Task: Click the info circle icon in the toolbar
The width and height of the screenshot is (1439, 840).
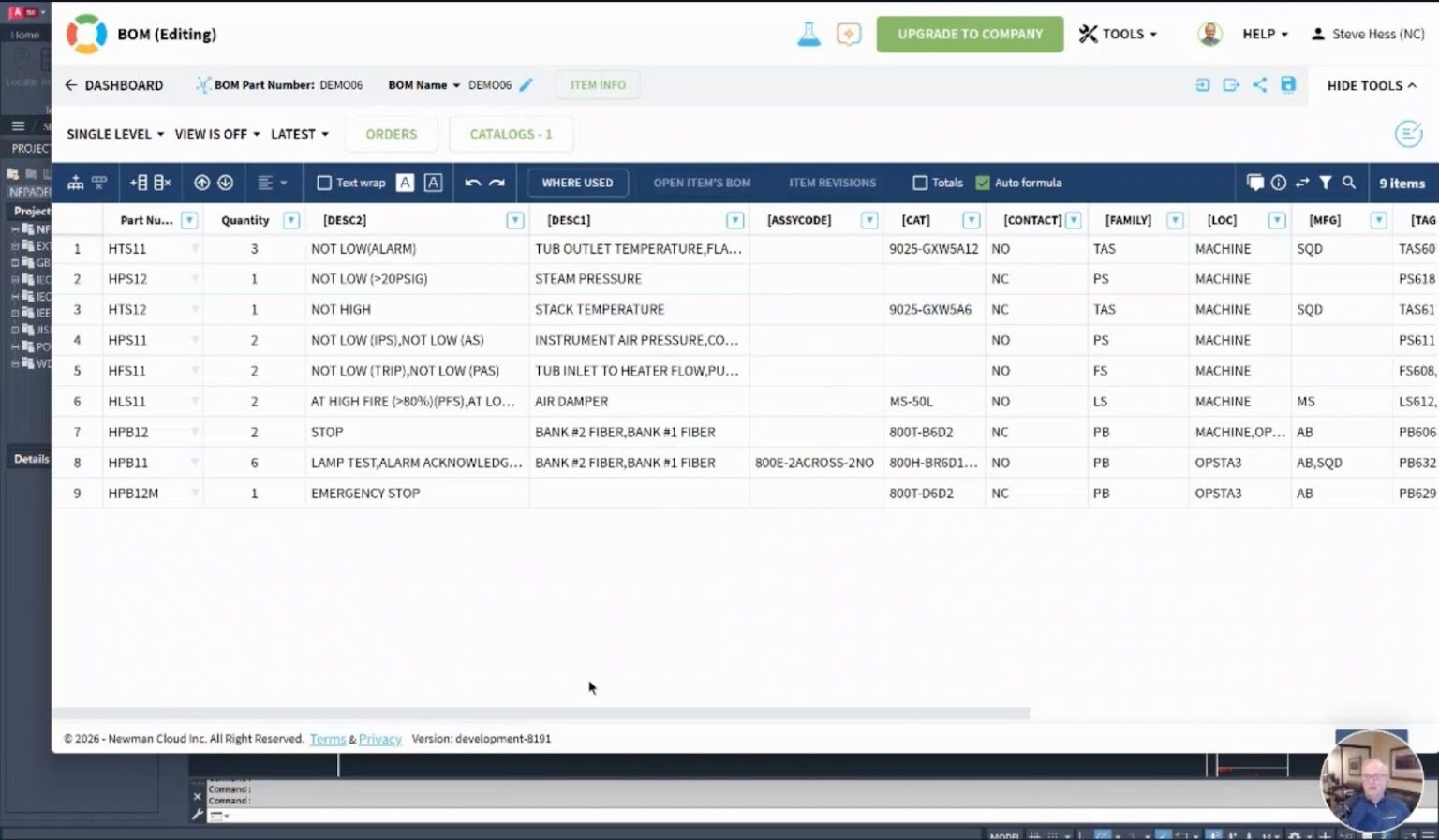Action: pos(1279,183)
